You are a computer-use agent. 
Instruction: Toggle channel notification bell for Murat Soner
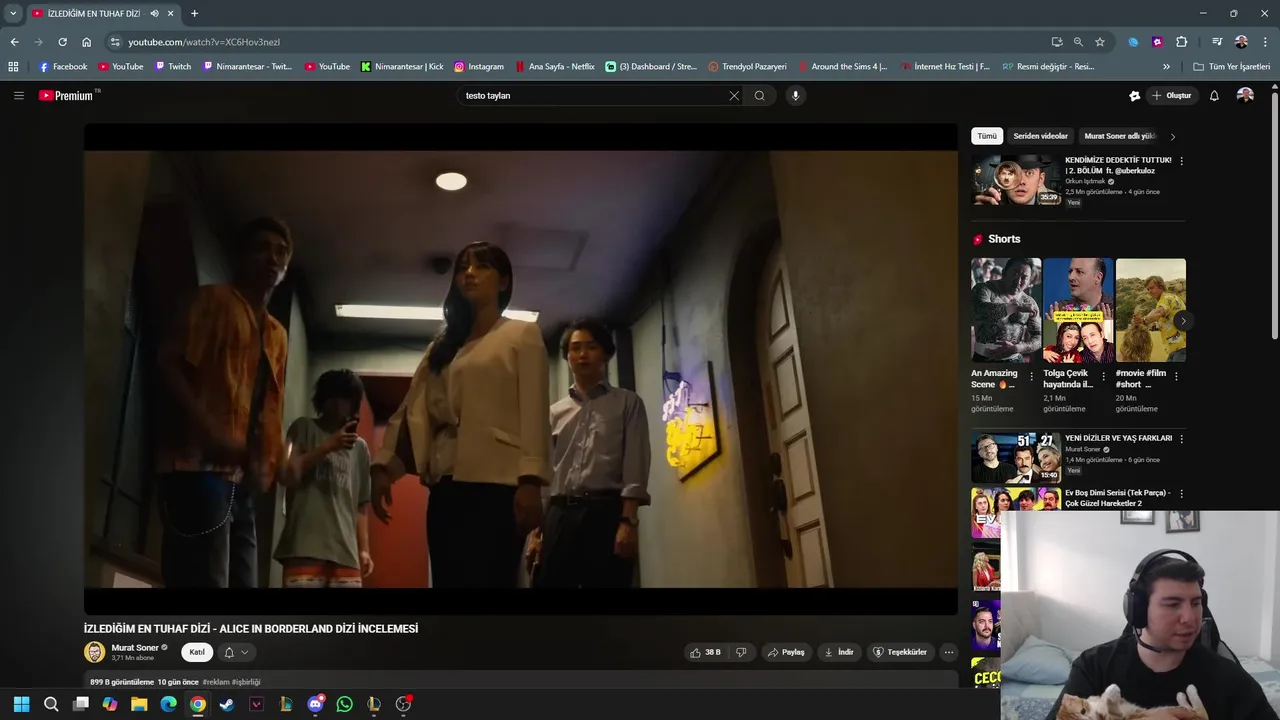(x=229, y=652)
